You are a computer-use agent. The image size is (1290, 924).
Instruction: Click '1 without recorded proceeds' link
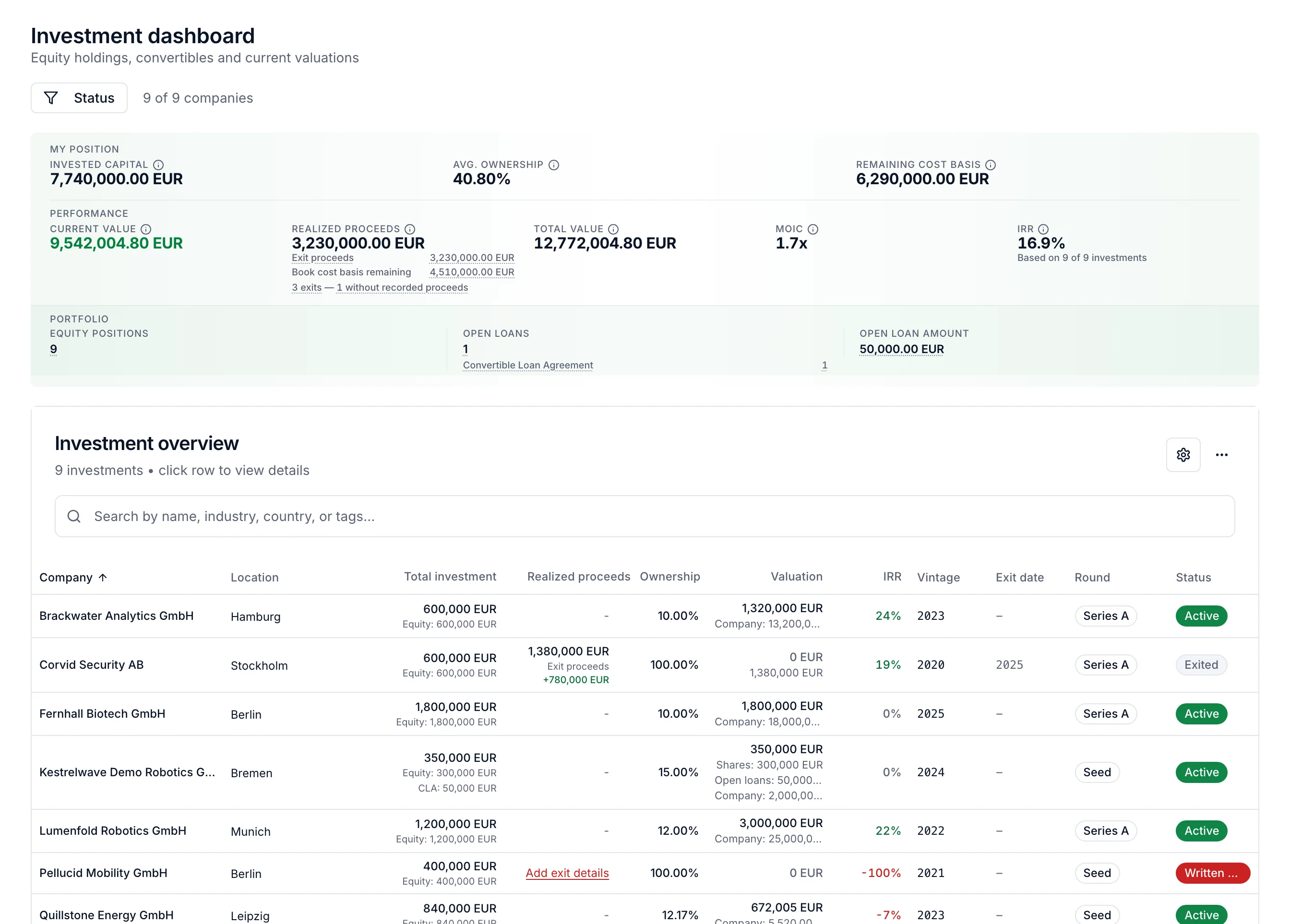(x=402, y=287)
